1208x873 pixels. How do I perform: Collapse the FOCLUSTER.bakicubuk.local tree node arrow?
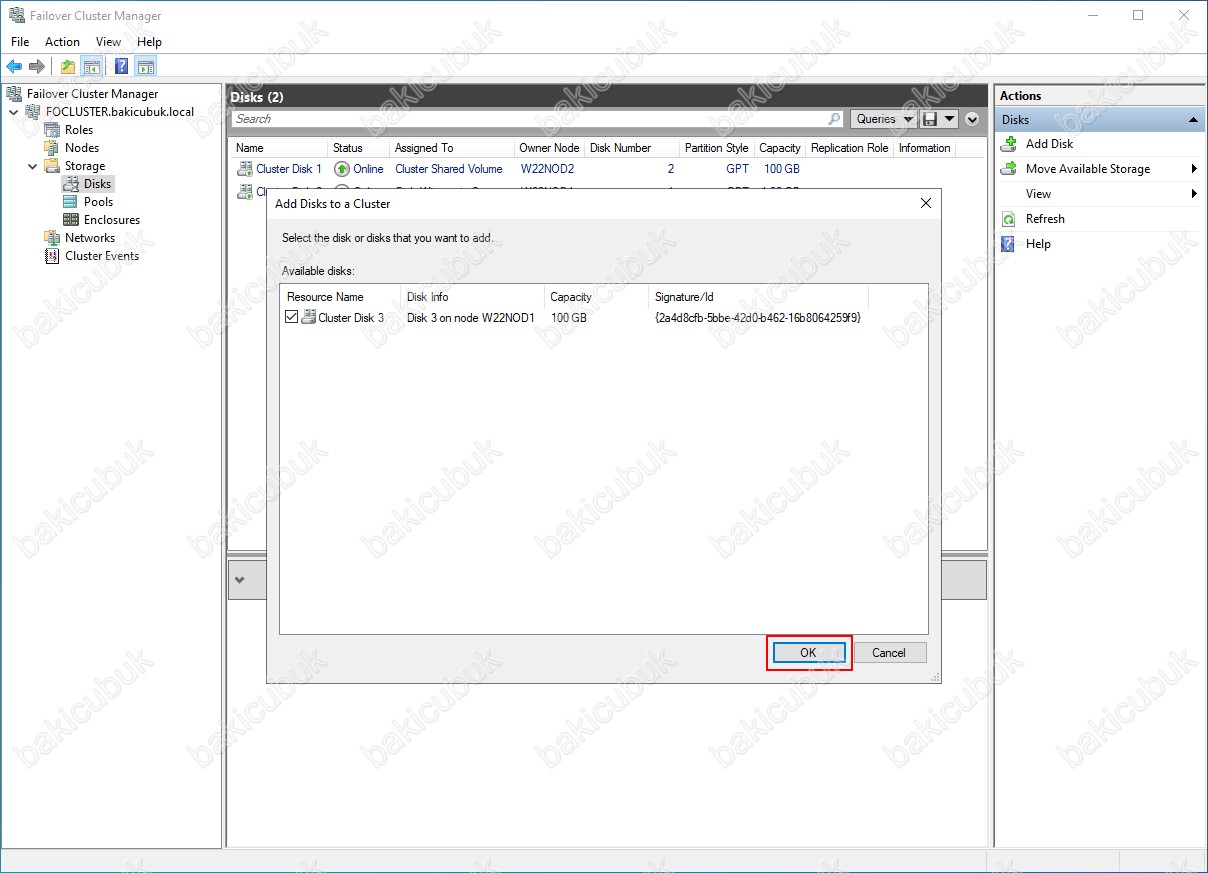pyautogui.click(x=13, y=112)
